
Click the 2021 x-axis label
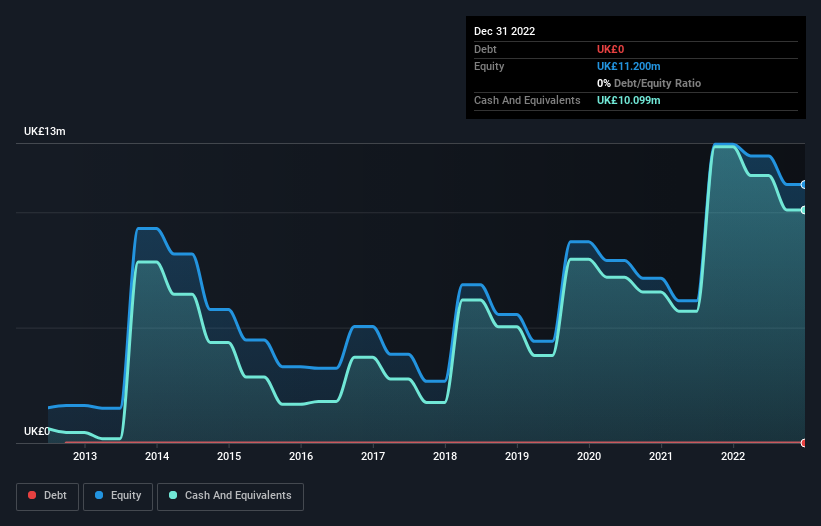[661, 456]
